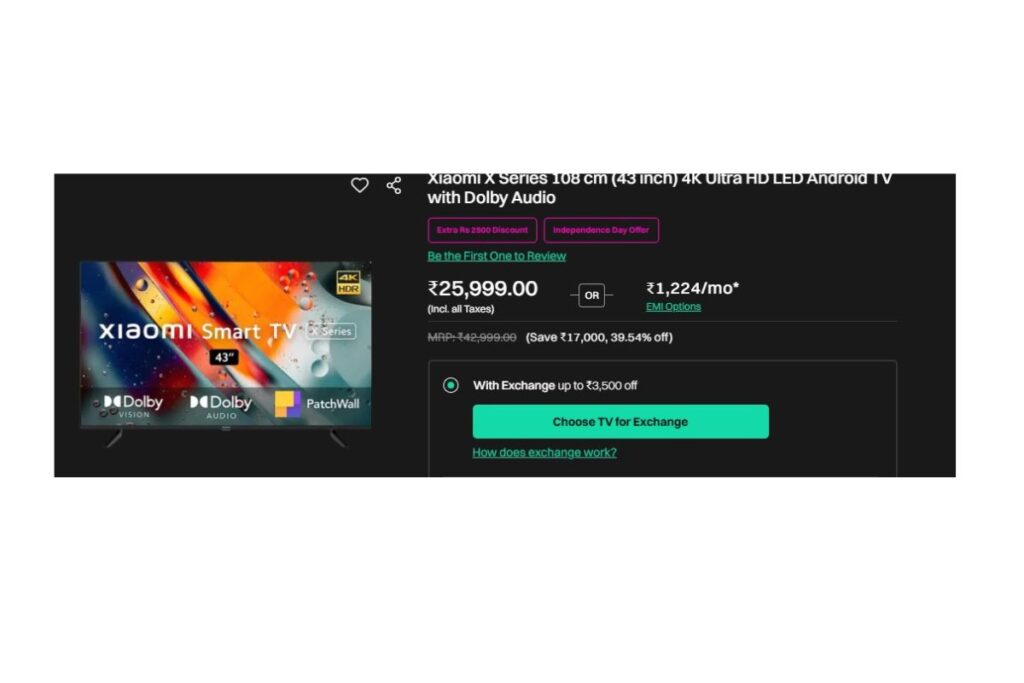Click the Dolby Audio logo on the image

(x=221, y=406)
